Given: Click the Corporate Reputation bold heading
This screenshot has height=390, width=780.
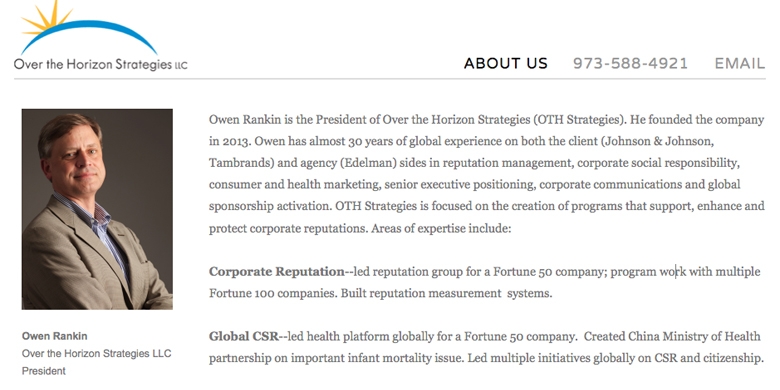Looking at the screenshot, I should pyautogui.click(x=277, y=272).
